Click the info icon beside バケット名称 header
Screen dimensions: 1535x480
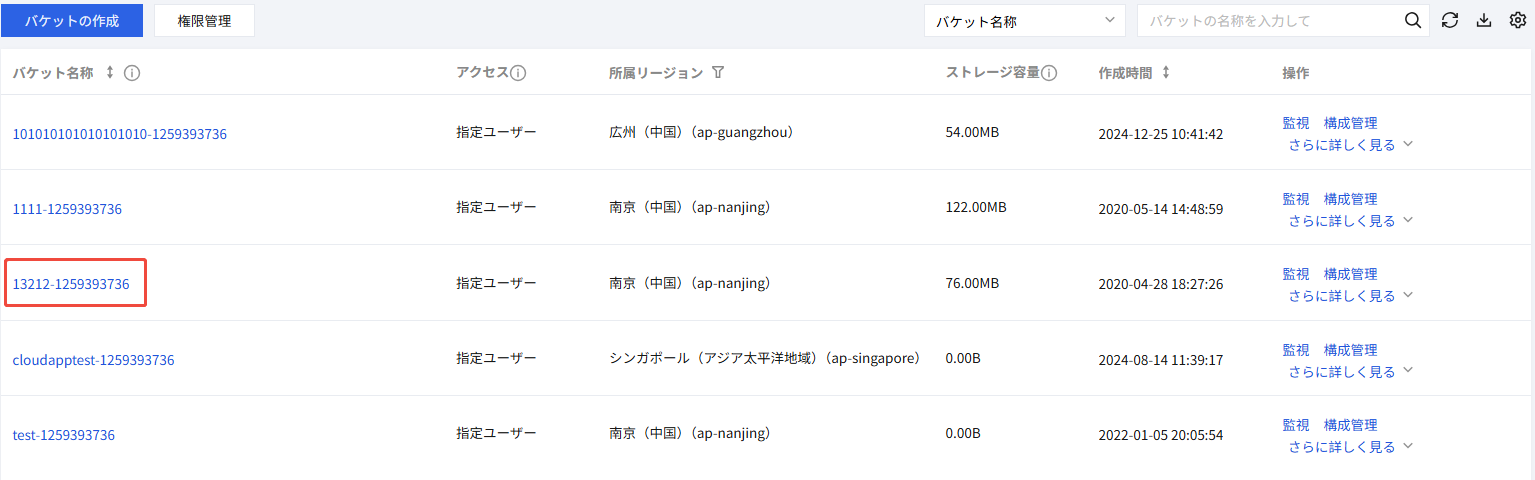point(131,73)
